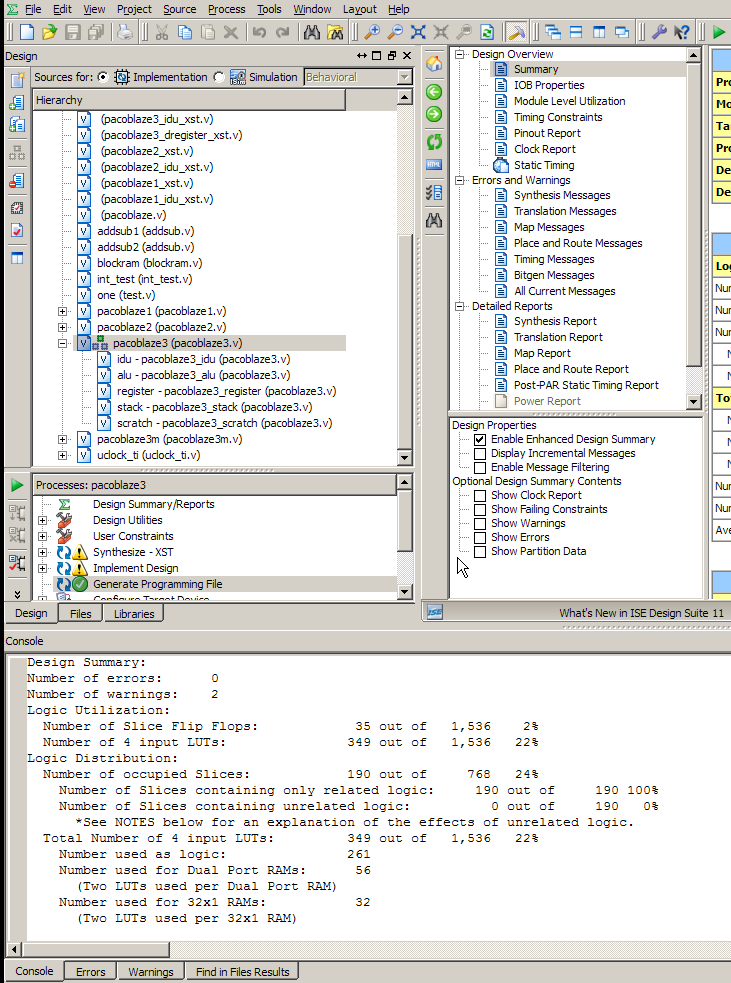
Task: Collapse the Errors and Warnings section
Action: 460,181
